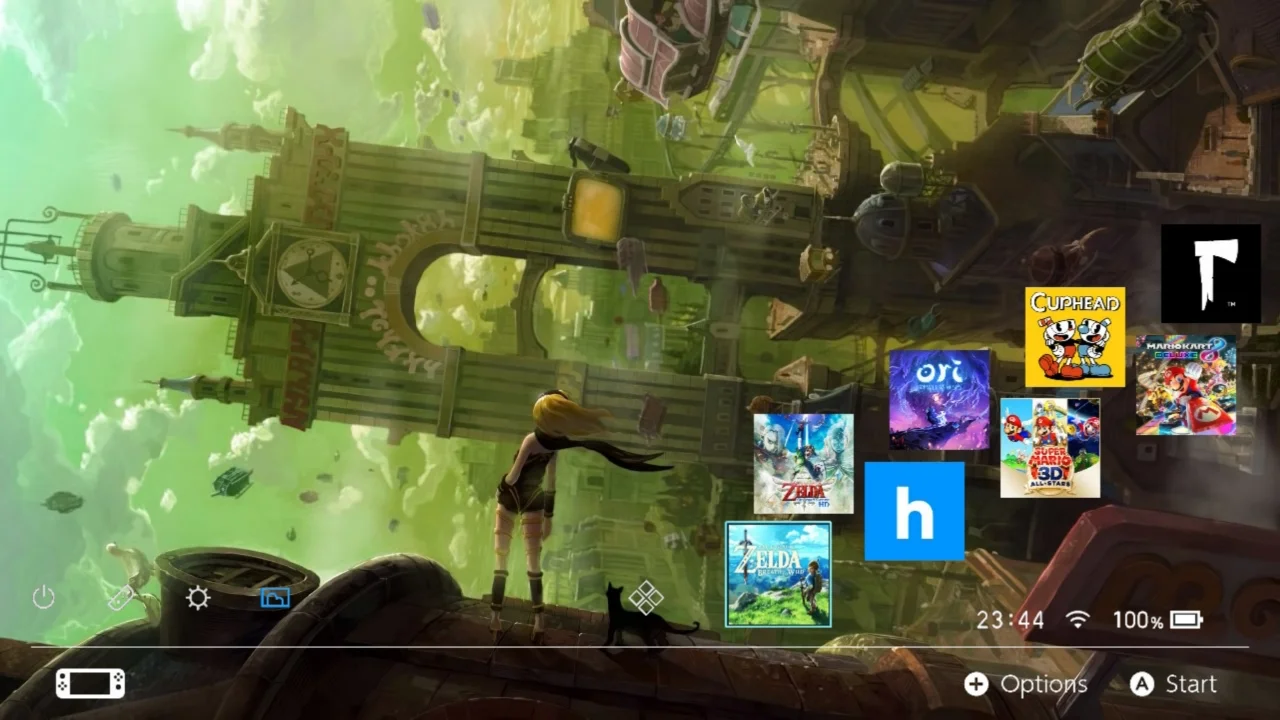Open the Power options icon

click(43, 598)
